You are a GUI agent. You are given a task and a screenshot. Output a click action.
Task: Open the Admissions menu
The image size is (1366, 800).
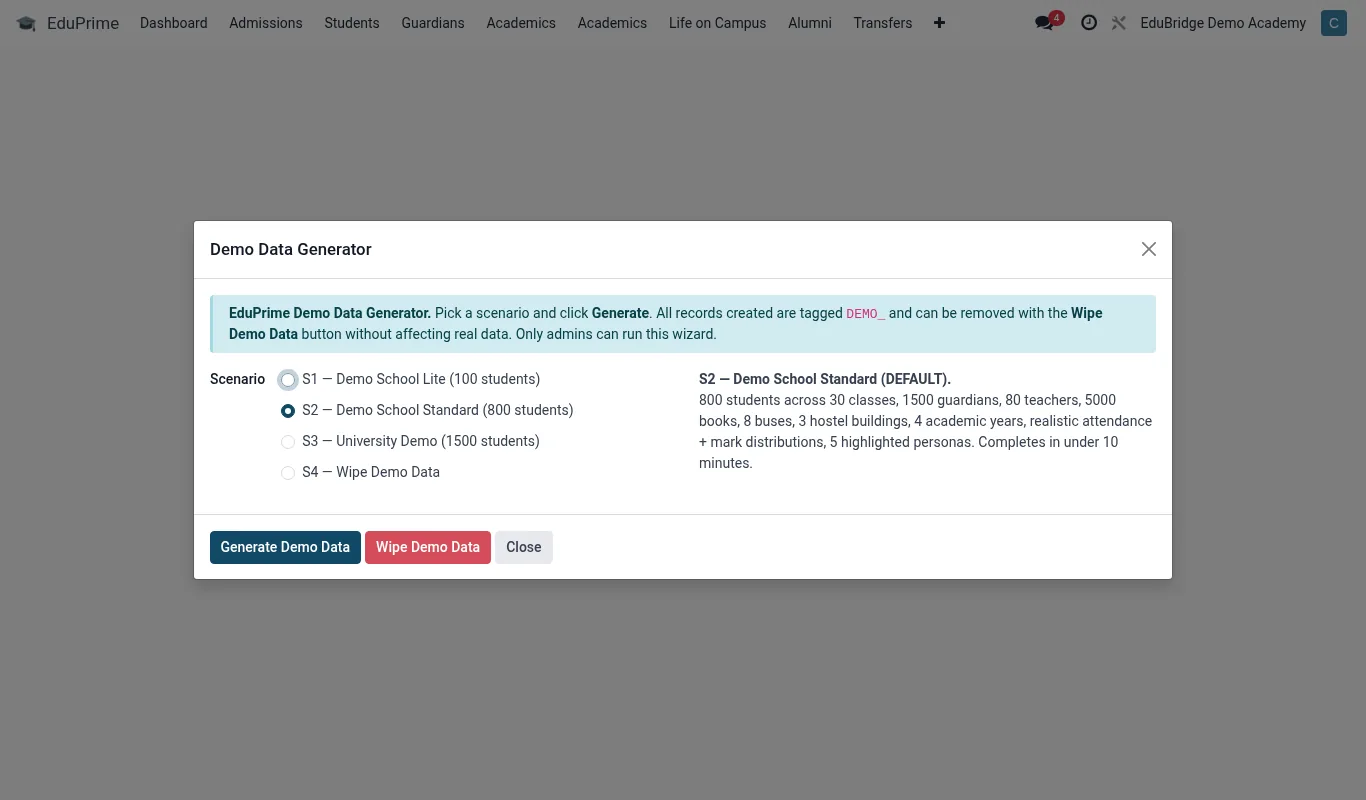click(266, 23)
